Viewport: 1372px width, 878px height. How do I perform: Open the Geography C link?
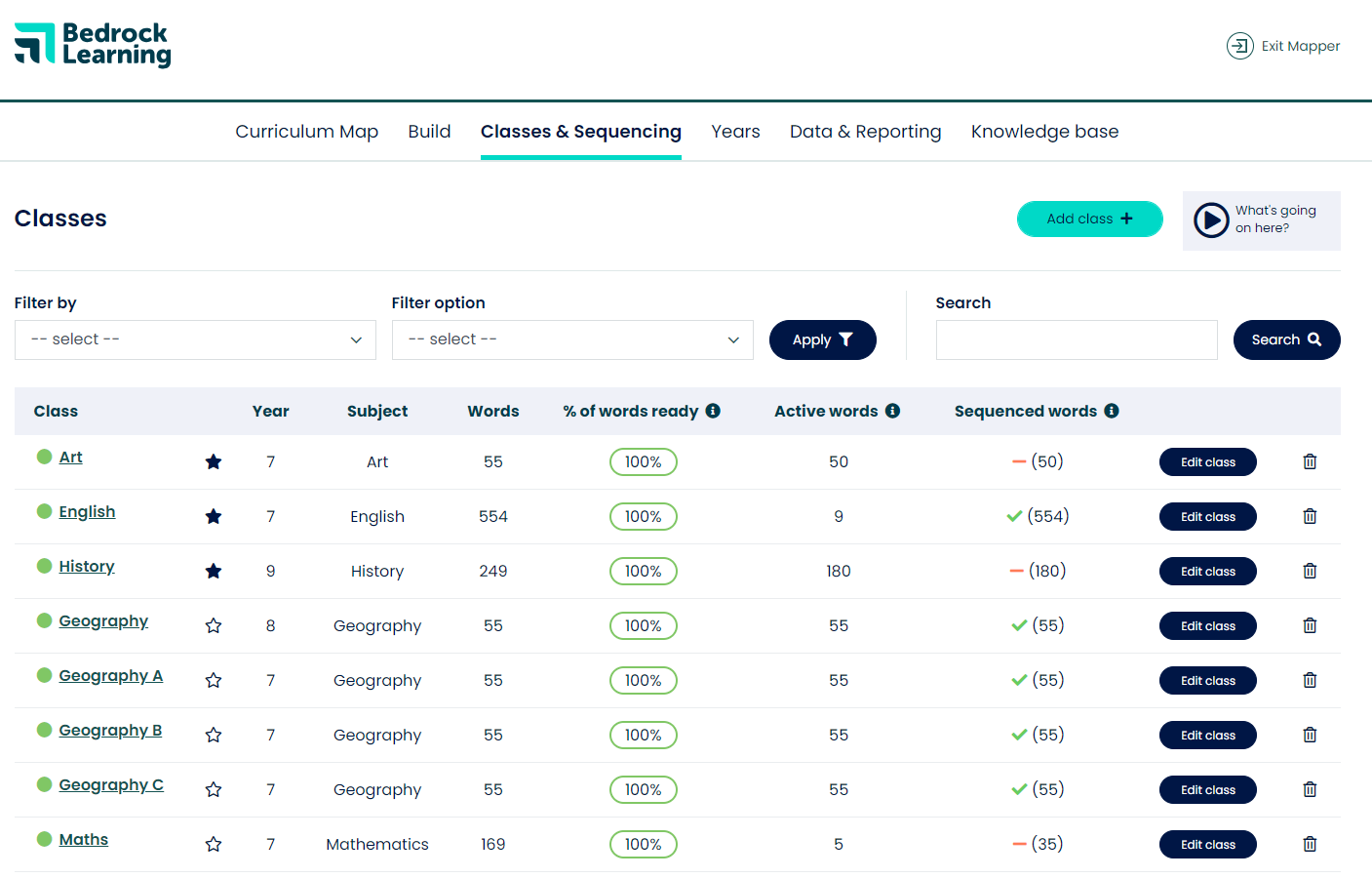click(111, 784)
